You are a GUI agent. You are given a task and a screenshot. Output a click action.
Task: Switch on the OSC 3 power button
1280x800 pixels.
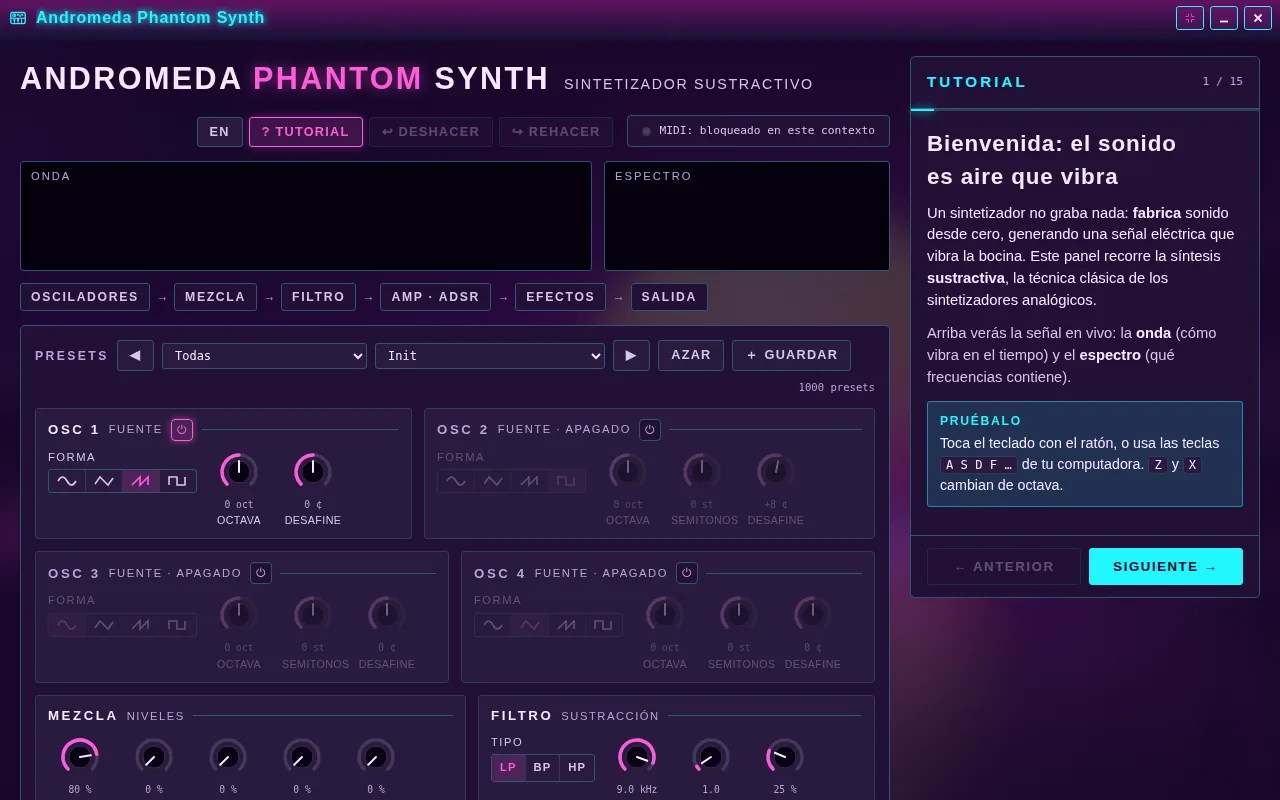pyautogui.click(x=261, y=573)
